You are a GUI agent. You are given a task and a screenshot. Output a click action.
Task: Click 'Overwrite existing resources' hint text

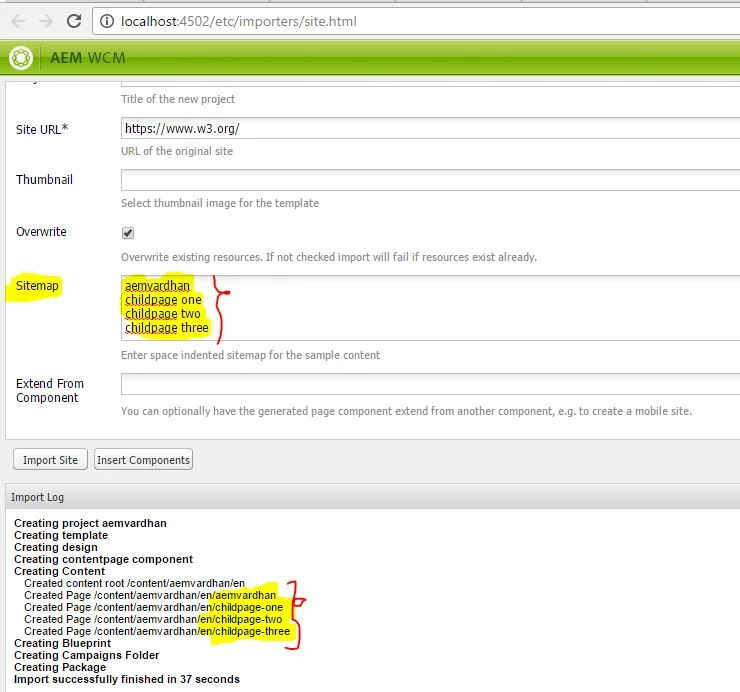(329, 257)
